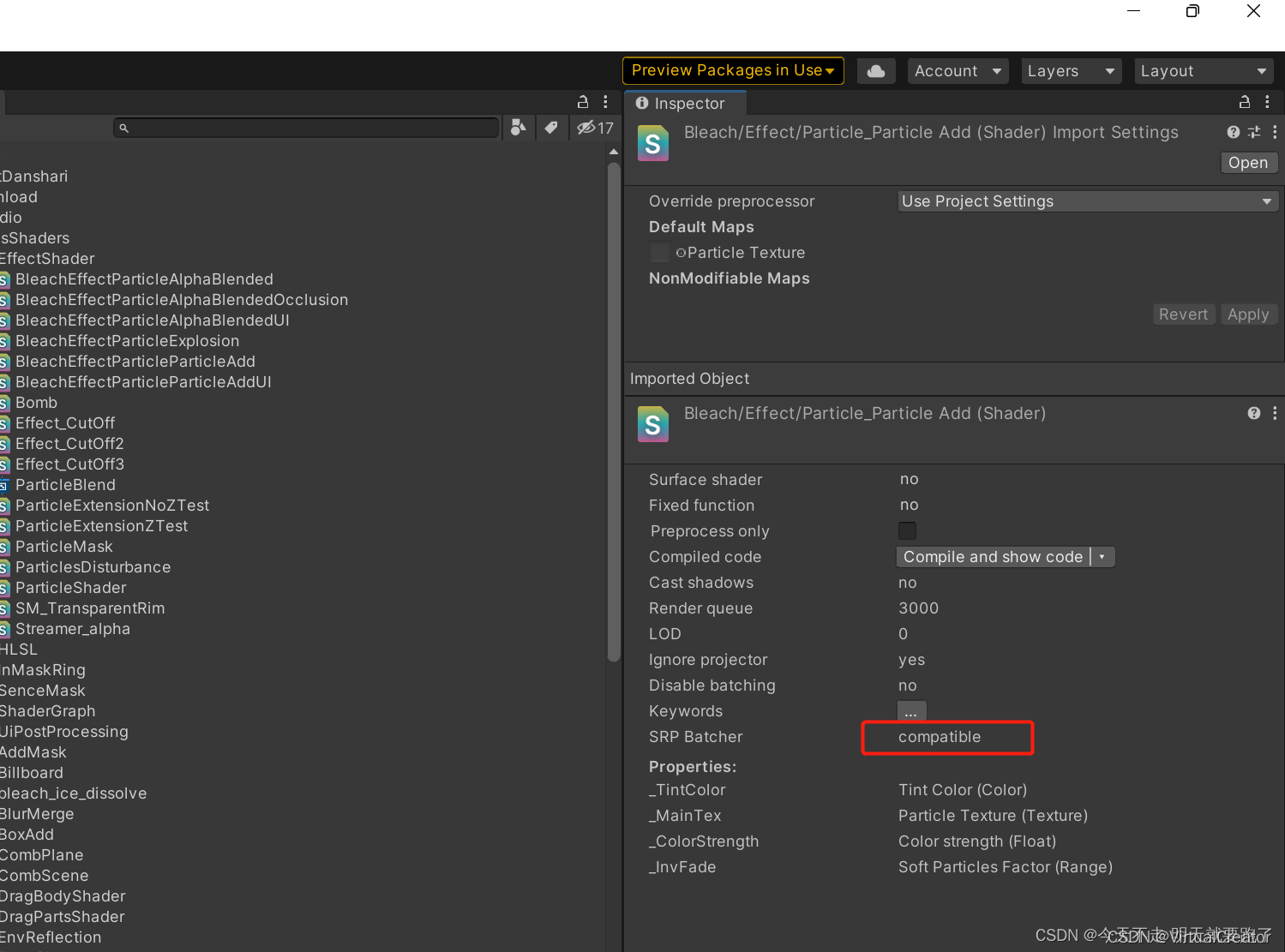Enable the Particle Texture default map checkbox
The height and width of the screenshot is (952, 1285).
[659, 252]
